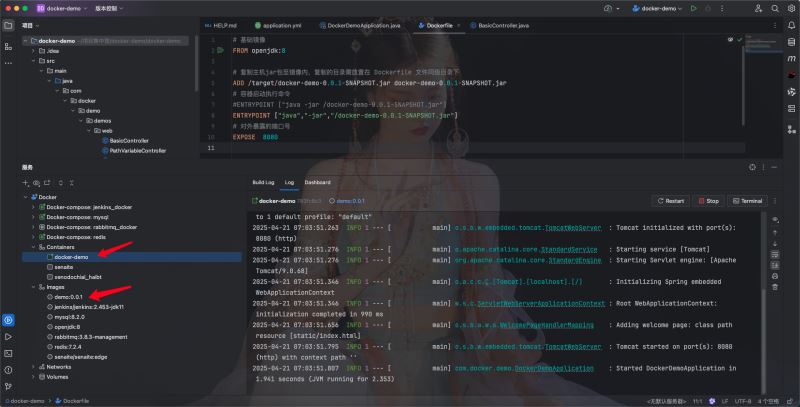Collapse the main folder
The width and height of the screenshot is (800, 407).
click(42, 71)
